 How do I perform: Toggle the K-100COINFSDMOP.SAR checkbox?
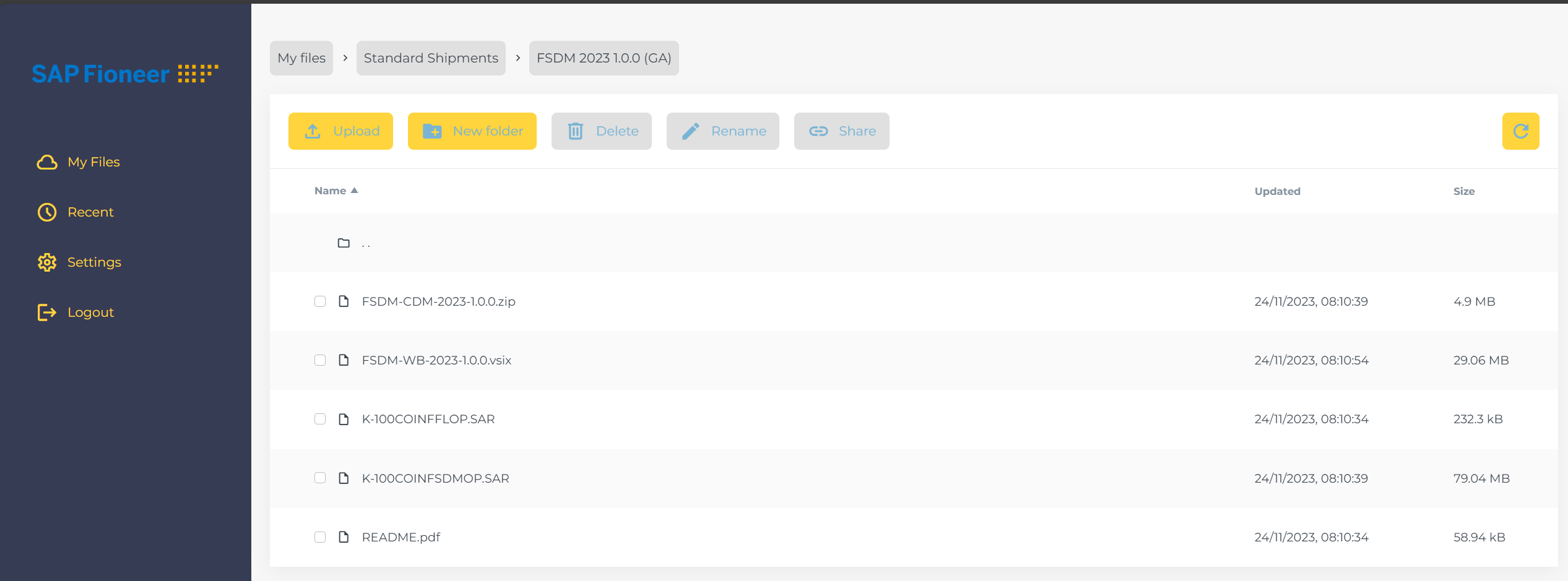coord(320,478)
